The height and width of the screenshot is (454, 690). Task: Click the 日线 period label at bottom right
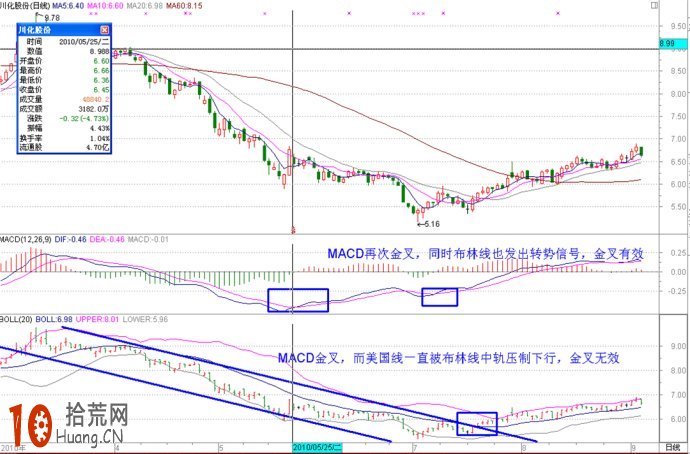672,448
